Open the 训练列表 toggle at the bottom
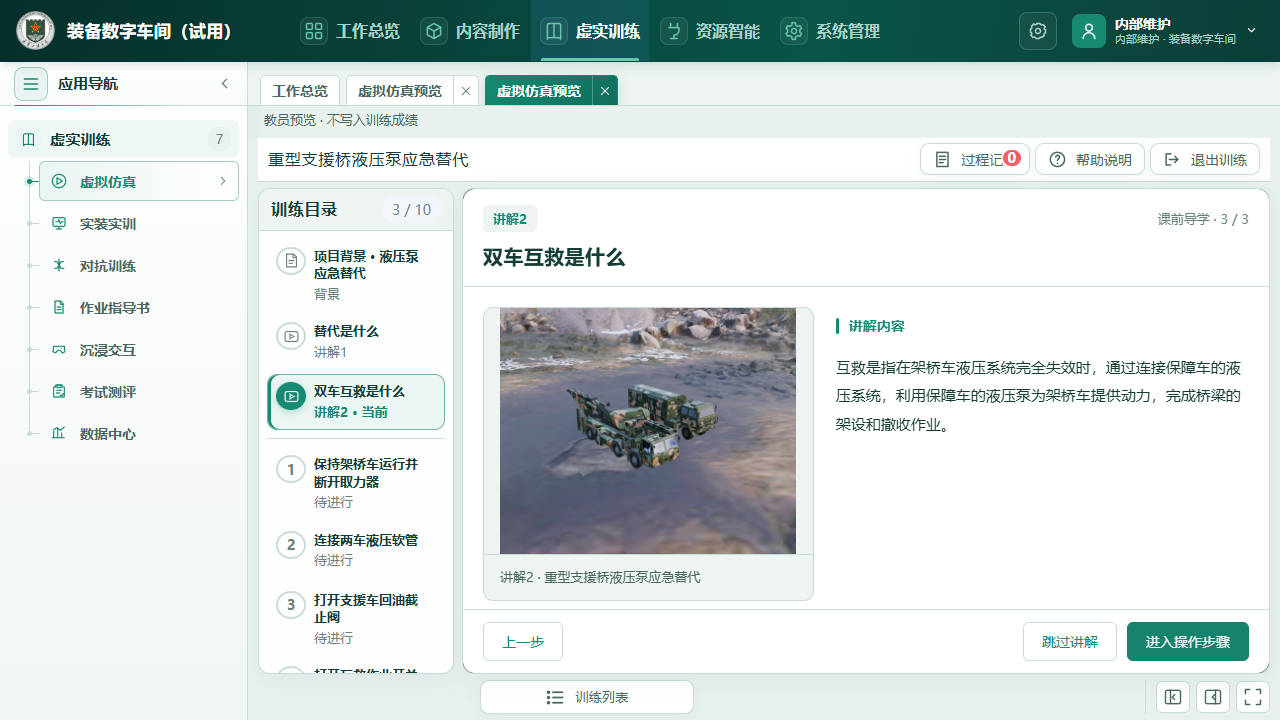 pyautogui.click(x=587, y=697)
